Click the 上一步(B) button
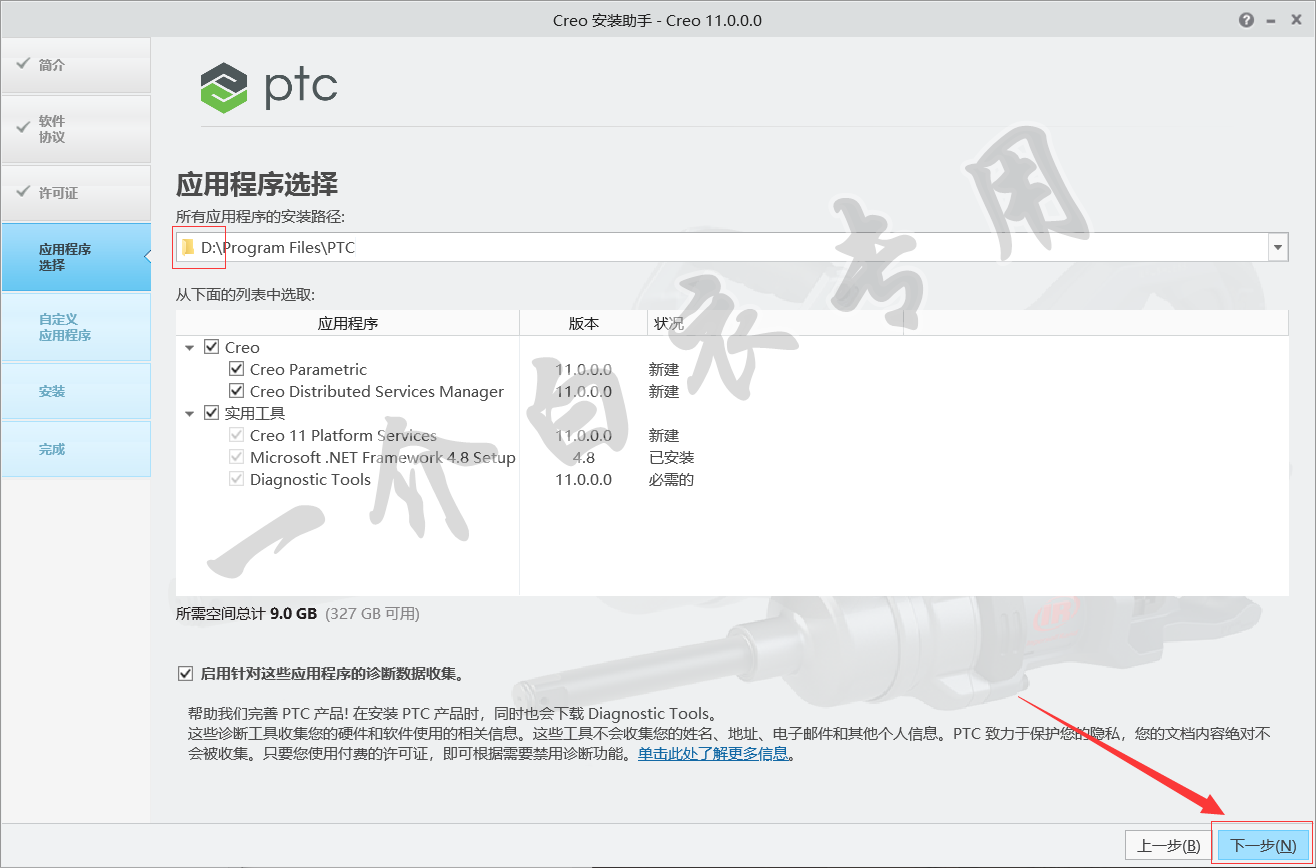This screenshot has width=1316, height=868. tap(1169, 846)
